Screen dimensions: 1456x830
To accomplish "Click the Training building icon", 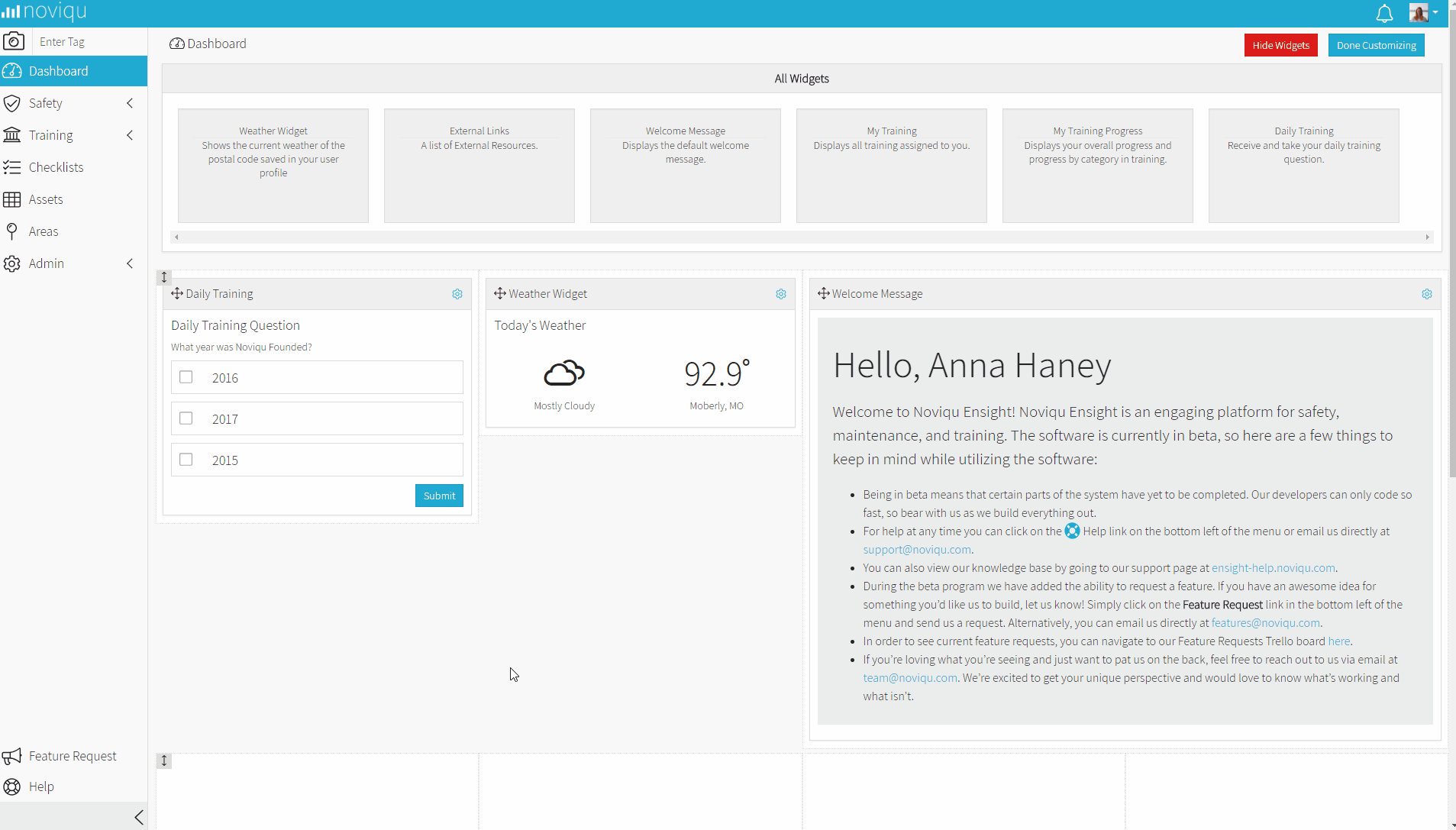I will click(x=11, y=135).
